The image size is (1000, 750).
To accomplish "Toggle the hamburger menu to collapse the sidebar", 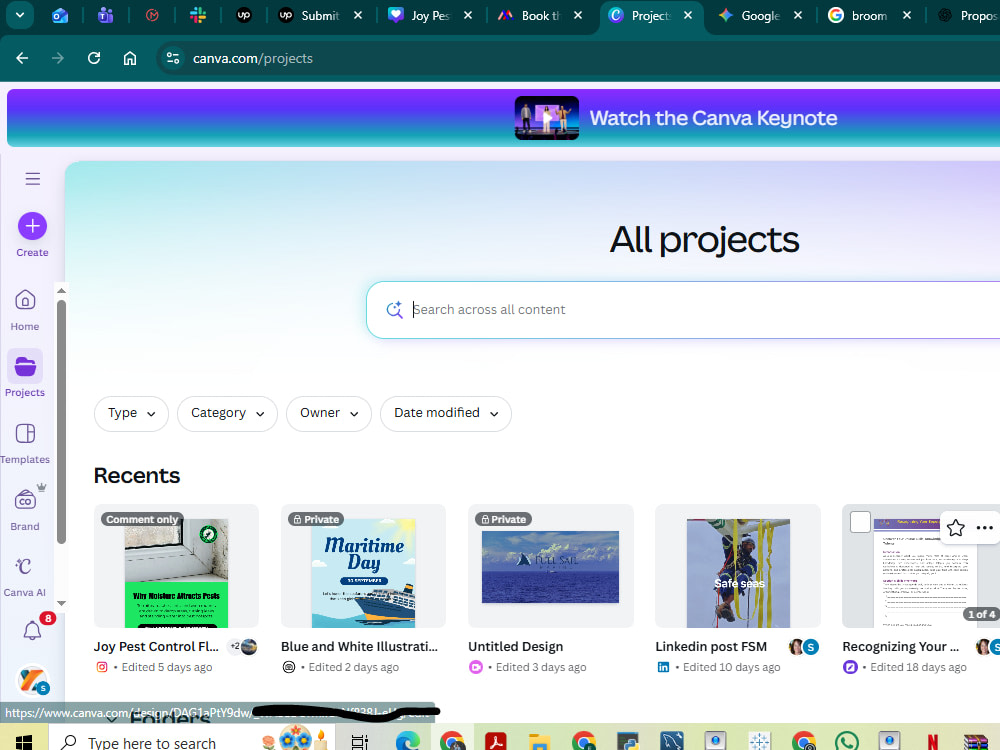I will [33, 179].
